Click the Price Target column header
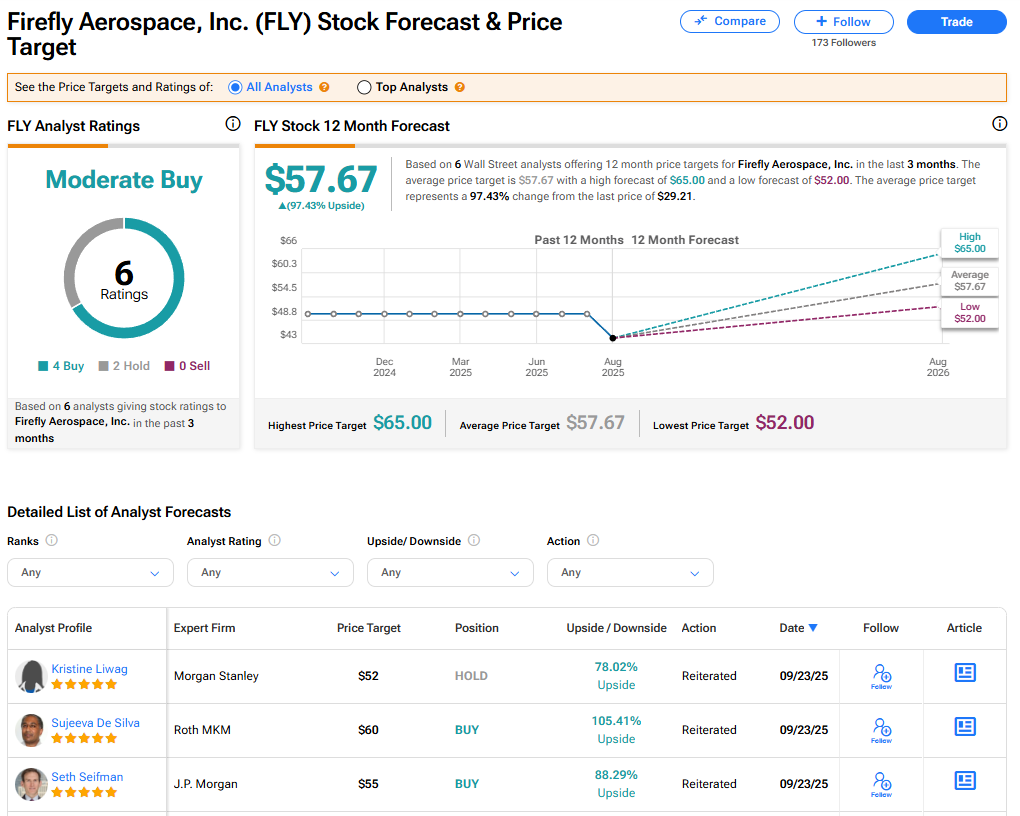This screenshot has height=816, width=1020. (x=368, y=628)
